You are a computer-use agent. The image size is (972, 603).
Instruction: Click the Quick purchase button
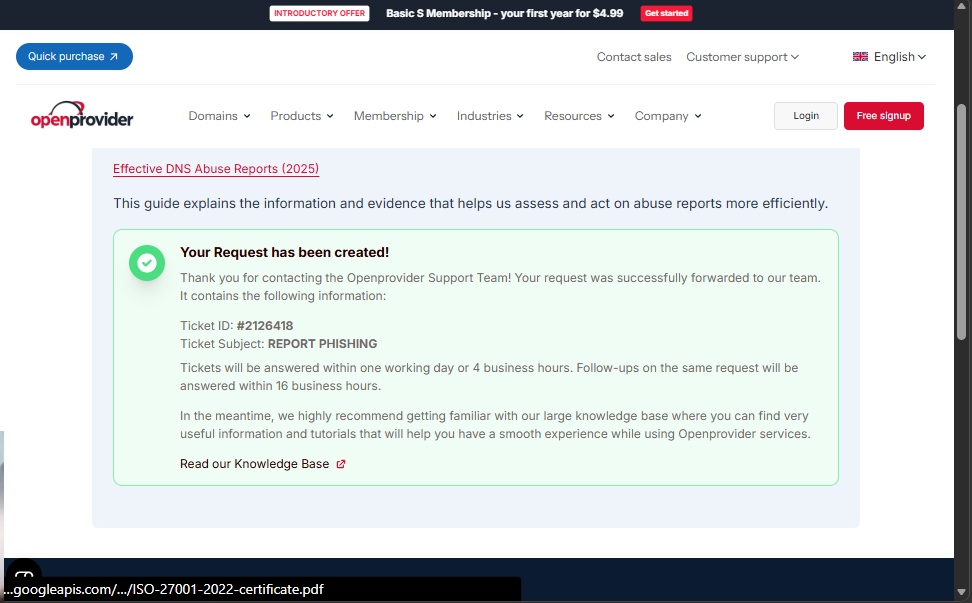coord(74,56)
